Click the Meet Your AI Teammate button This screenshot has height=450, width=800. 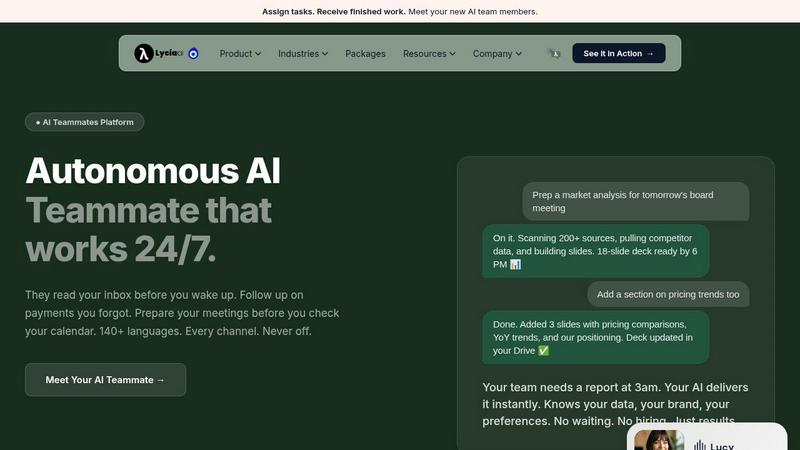(106, 380)
